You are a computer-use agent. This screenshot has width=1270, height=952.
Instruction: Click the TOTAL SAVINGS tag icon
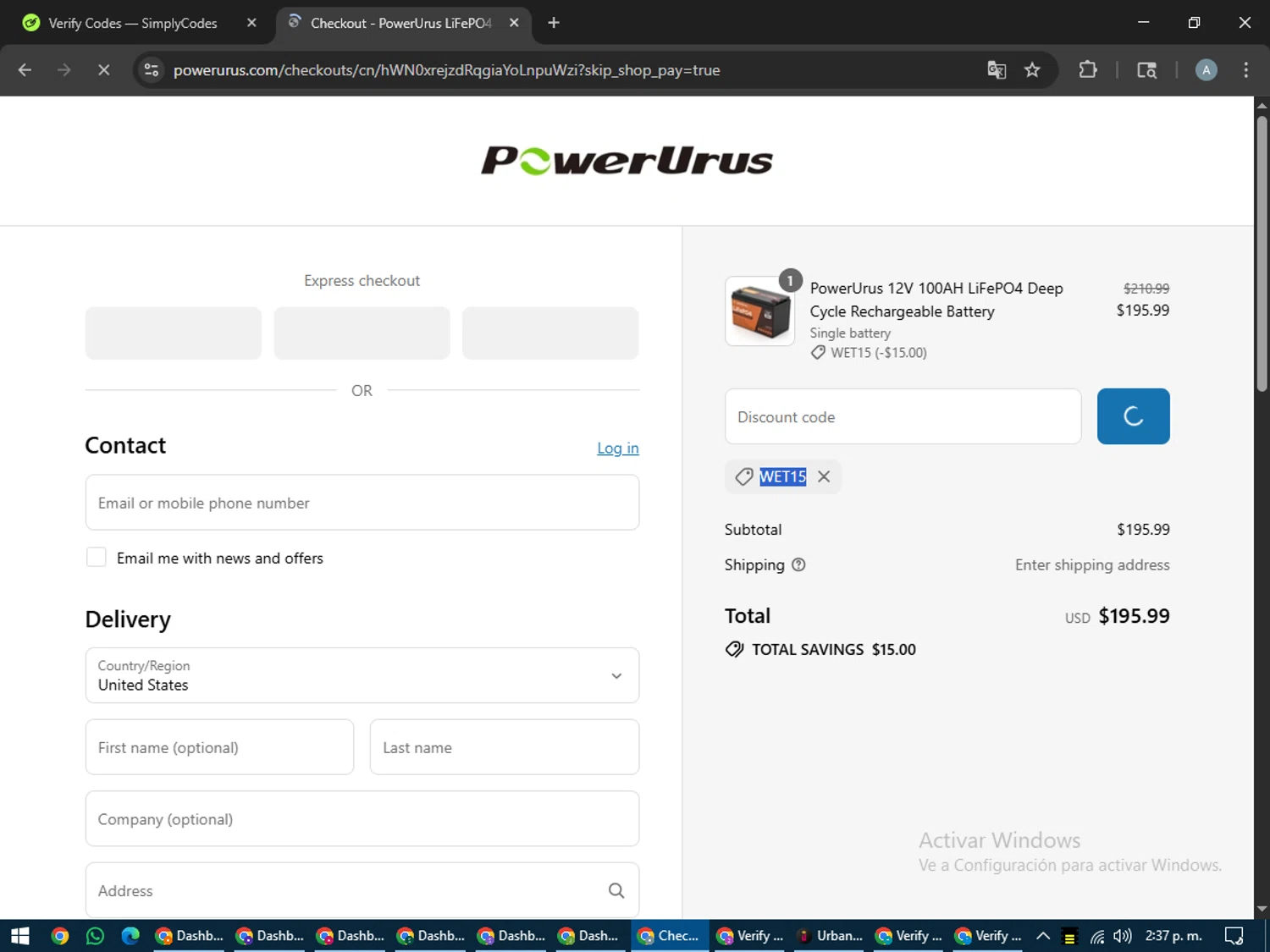pyautogui.click(x=734, y=649)
